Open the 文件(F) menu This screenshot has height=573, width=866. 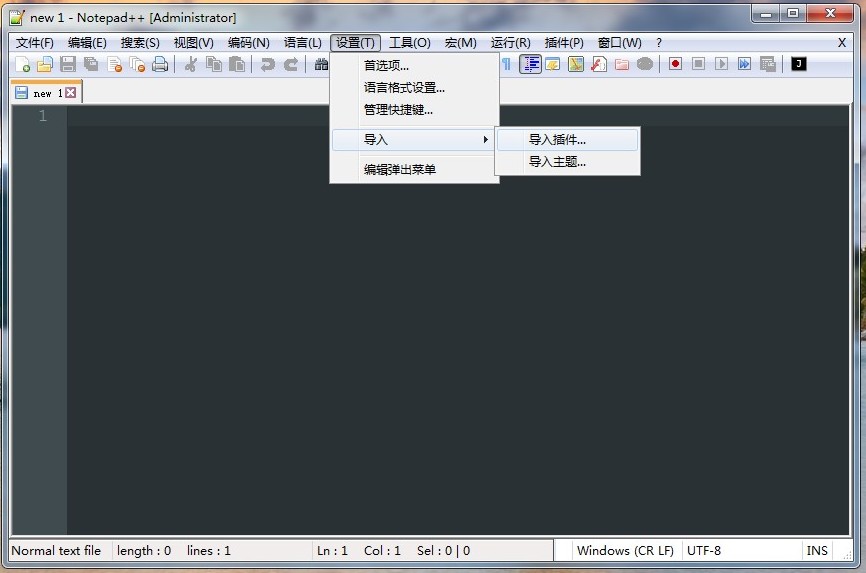tap(35, 43)
